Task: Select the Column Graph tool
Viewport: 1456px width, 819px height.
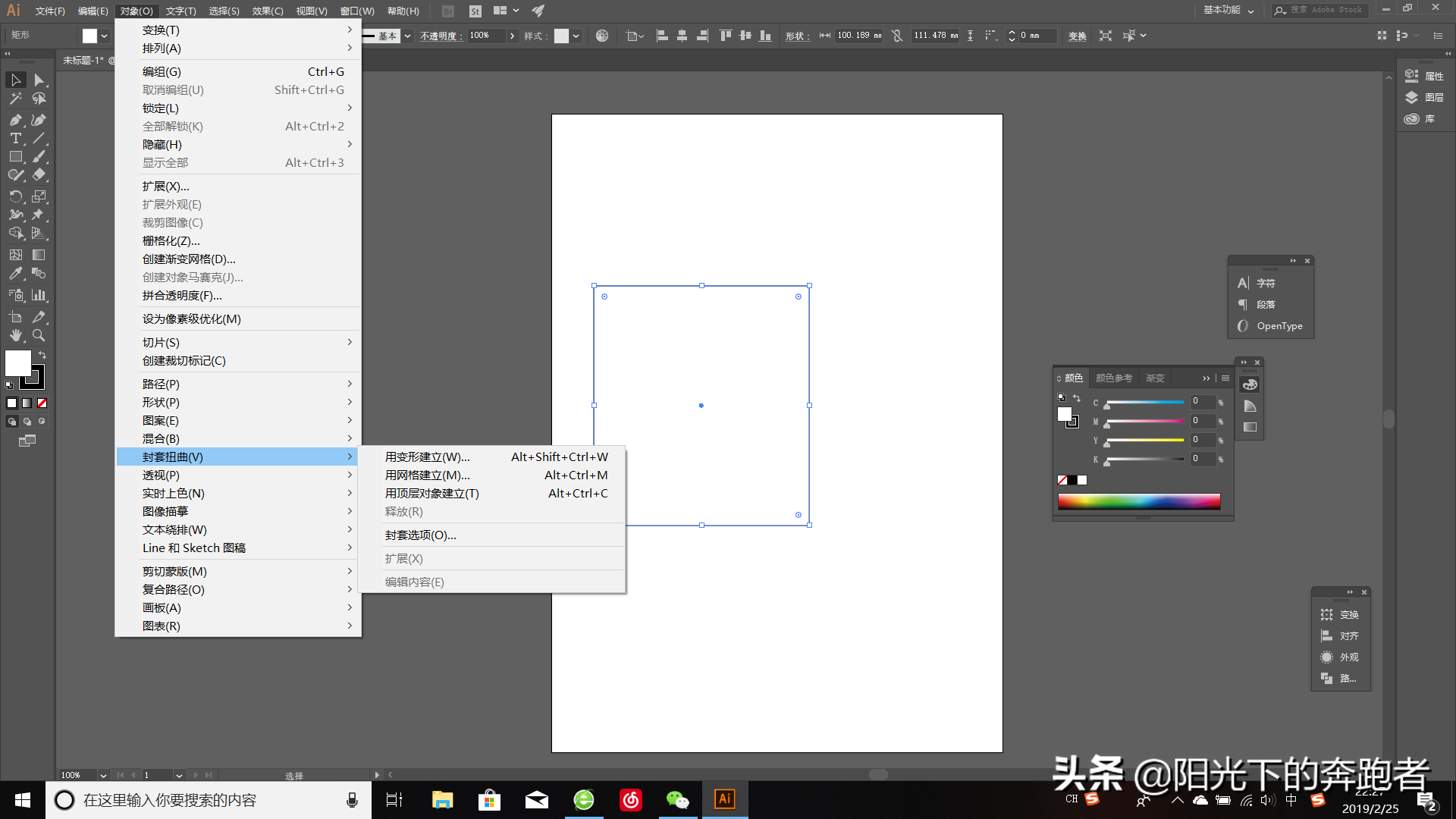Action: tap(39, 295)
